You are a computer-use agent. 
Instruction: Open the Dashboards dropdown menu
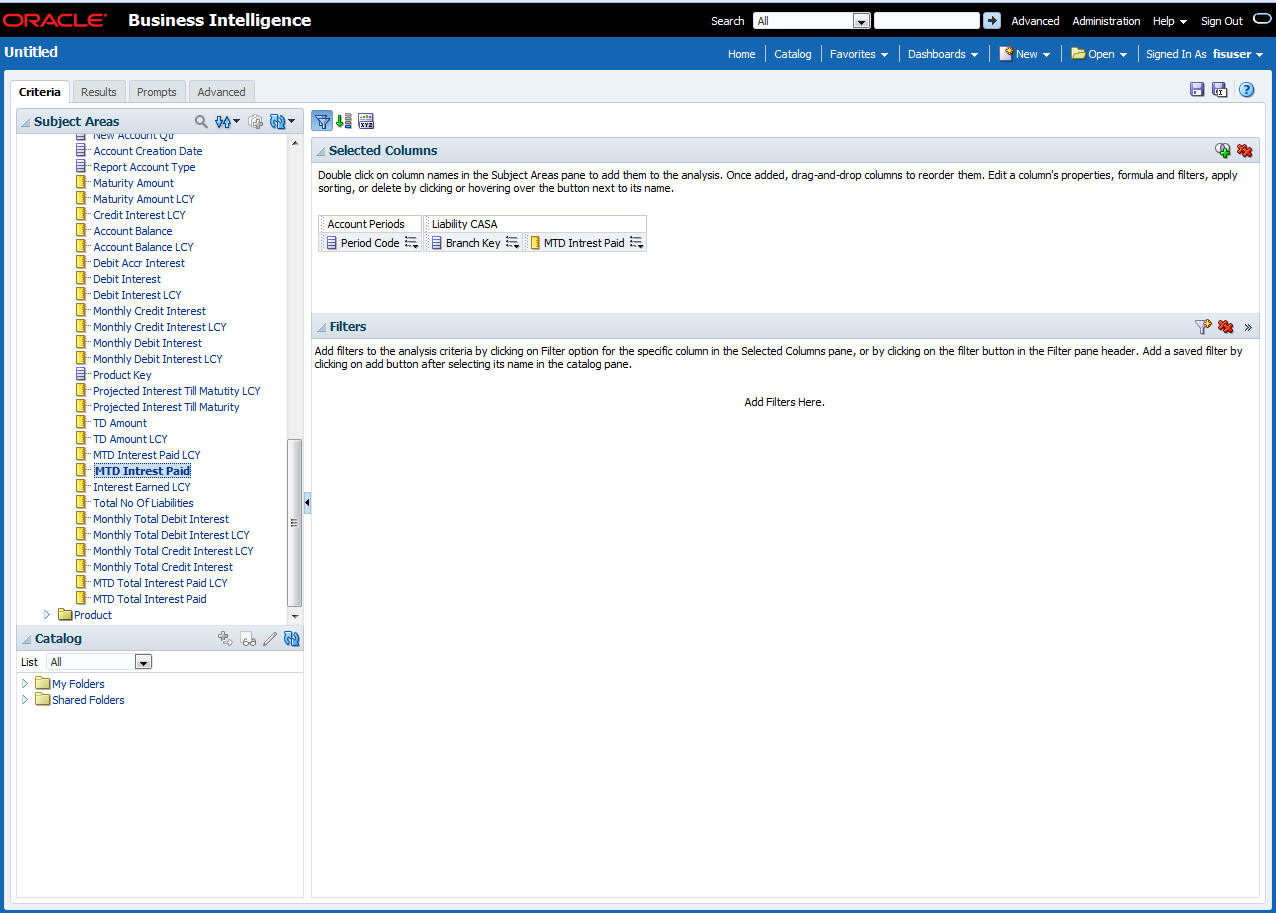(x=943, y=54)
